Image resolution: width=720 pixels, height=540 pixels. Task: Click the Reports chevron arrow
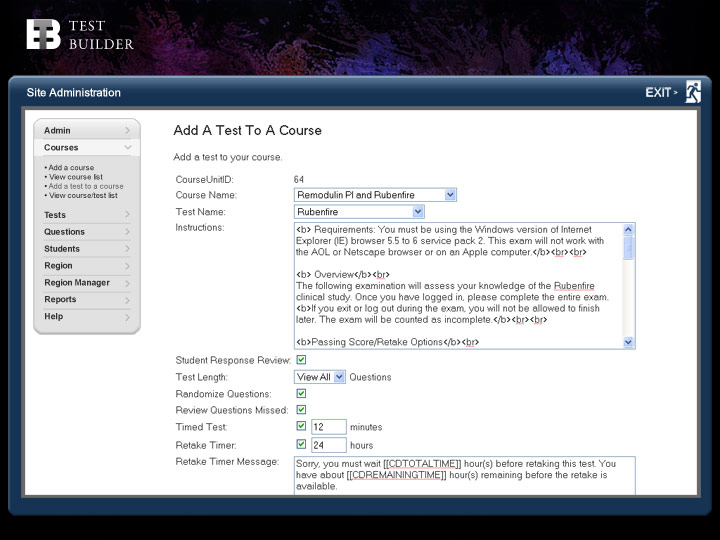pyautogui.click(x=127, y=300)
